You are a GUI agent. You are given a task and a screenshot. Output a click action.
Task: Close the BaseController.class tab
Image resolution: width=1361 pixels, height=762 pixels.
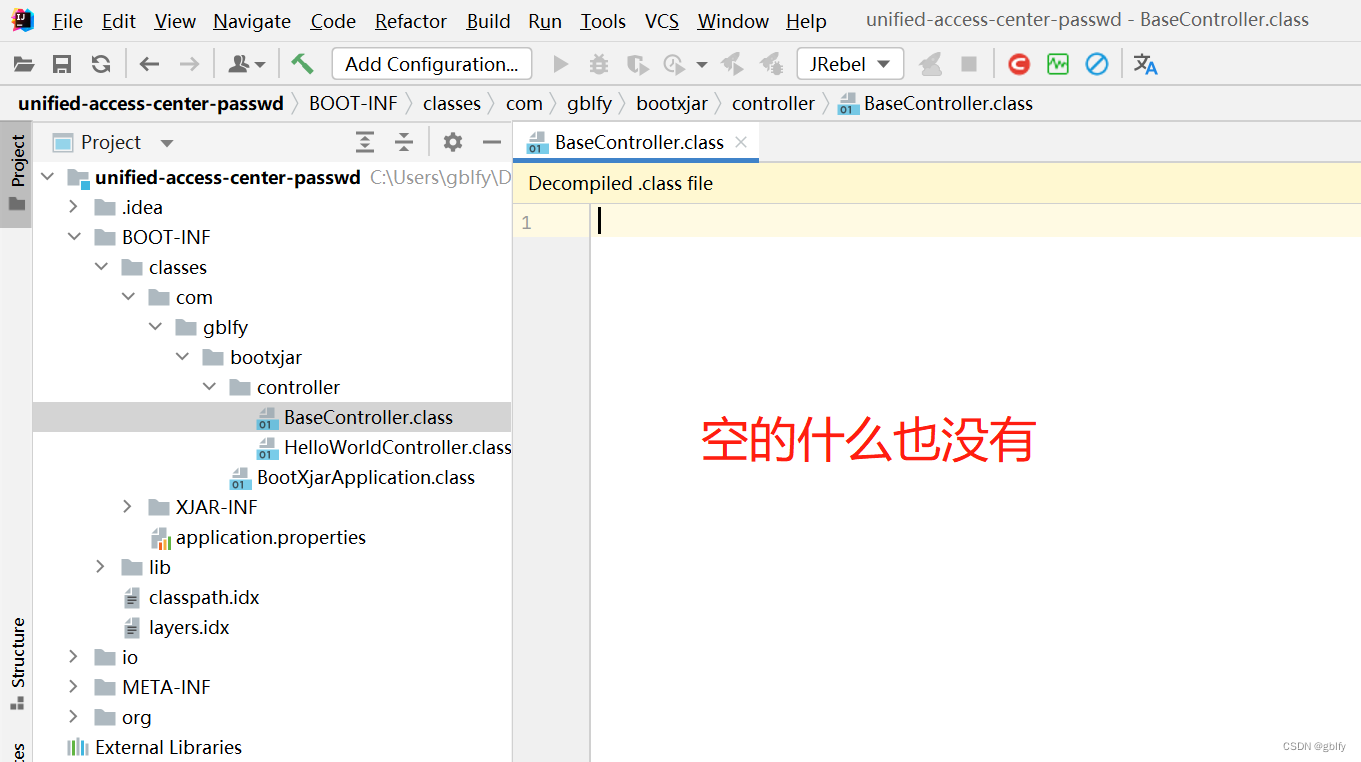point(741,142)
